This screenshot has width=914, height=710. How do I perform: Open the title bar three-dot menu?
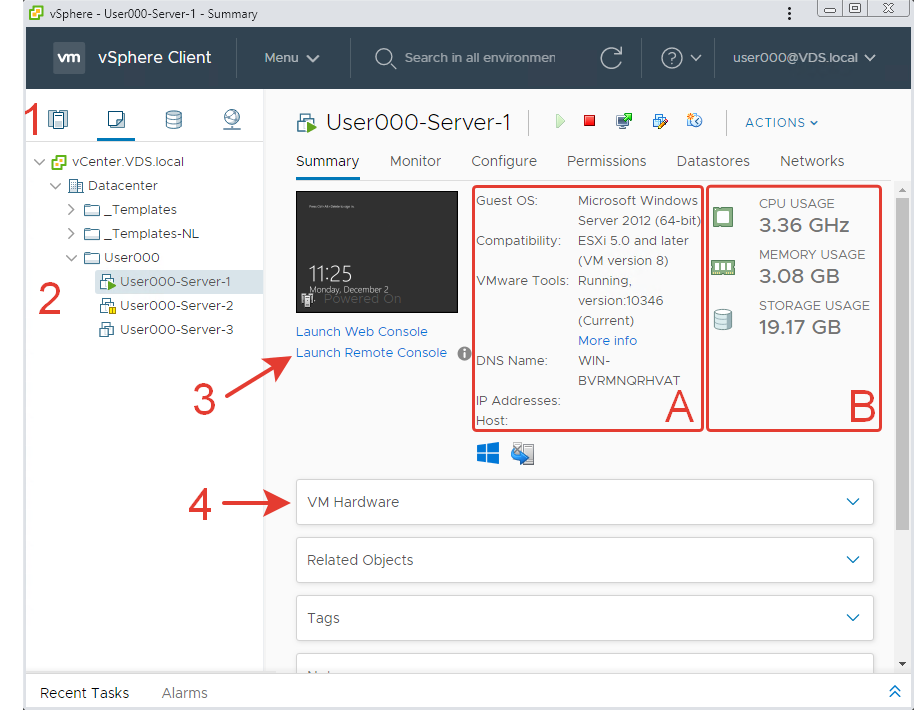789,13
